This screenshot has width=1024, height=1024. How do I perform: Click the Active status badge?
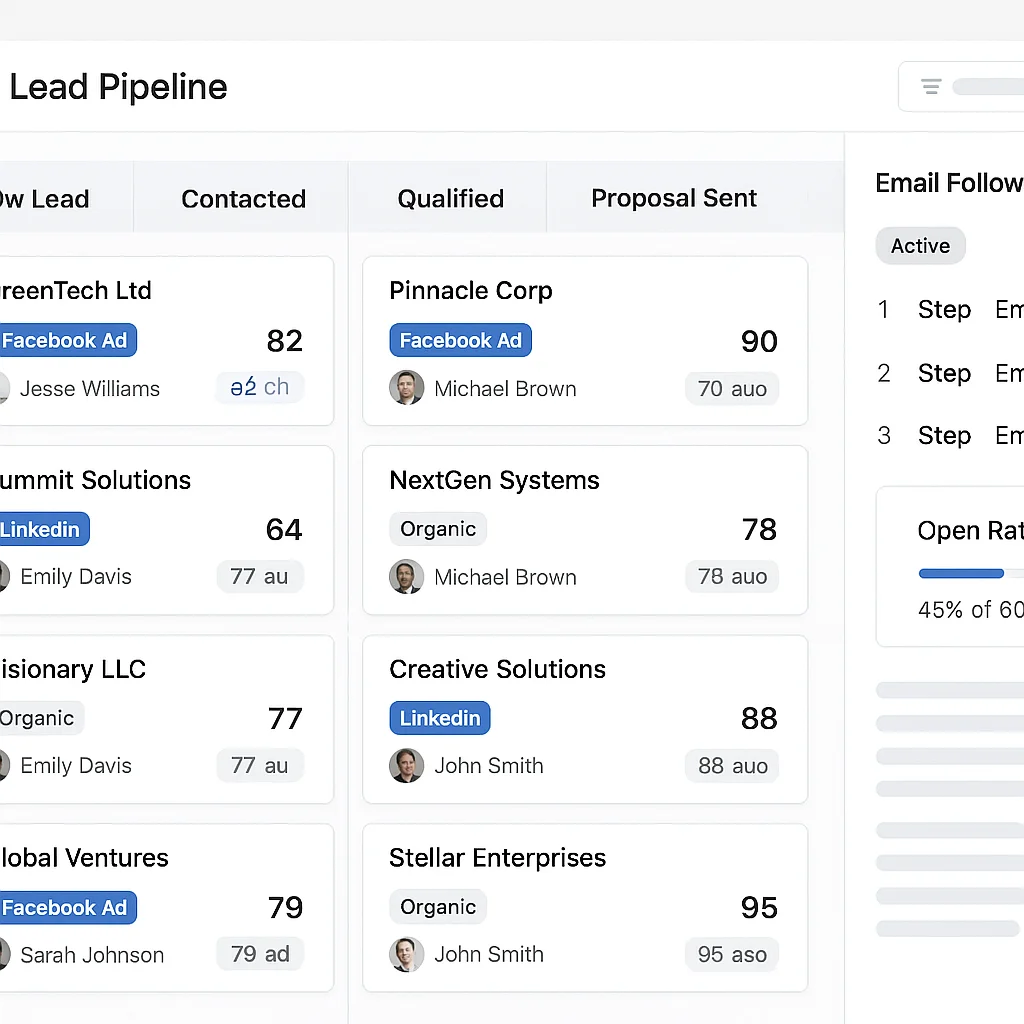click(x=920, y=246)
